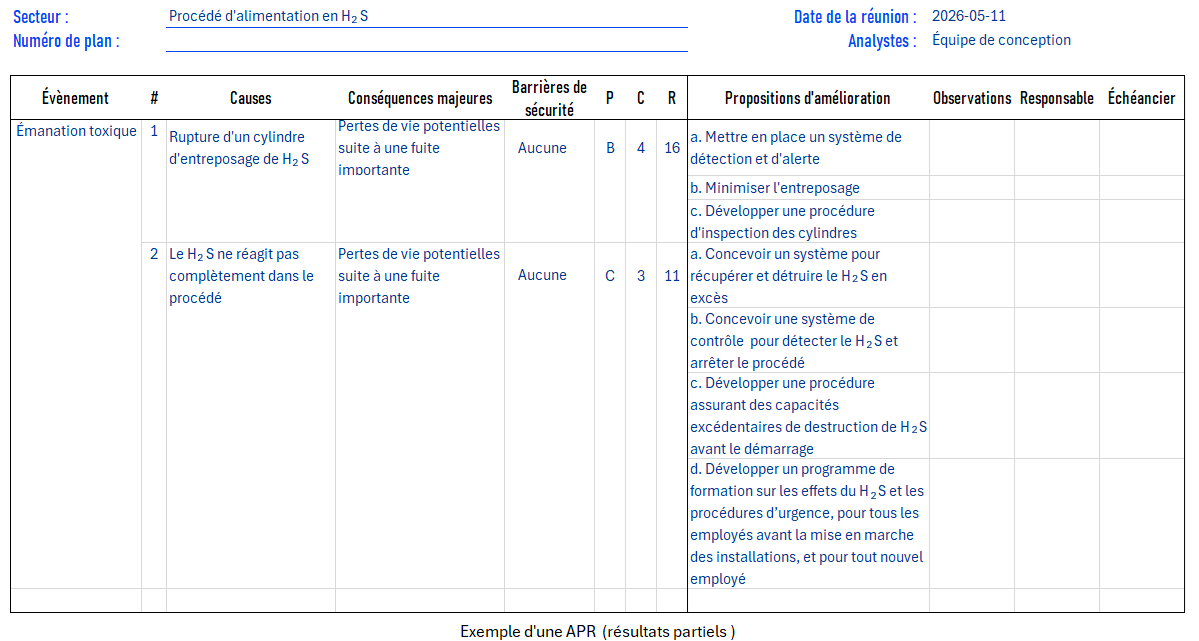Select the Conséquences majeures header cell
The height and width of the screenshot is (641, 1199).
point(420,98)
